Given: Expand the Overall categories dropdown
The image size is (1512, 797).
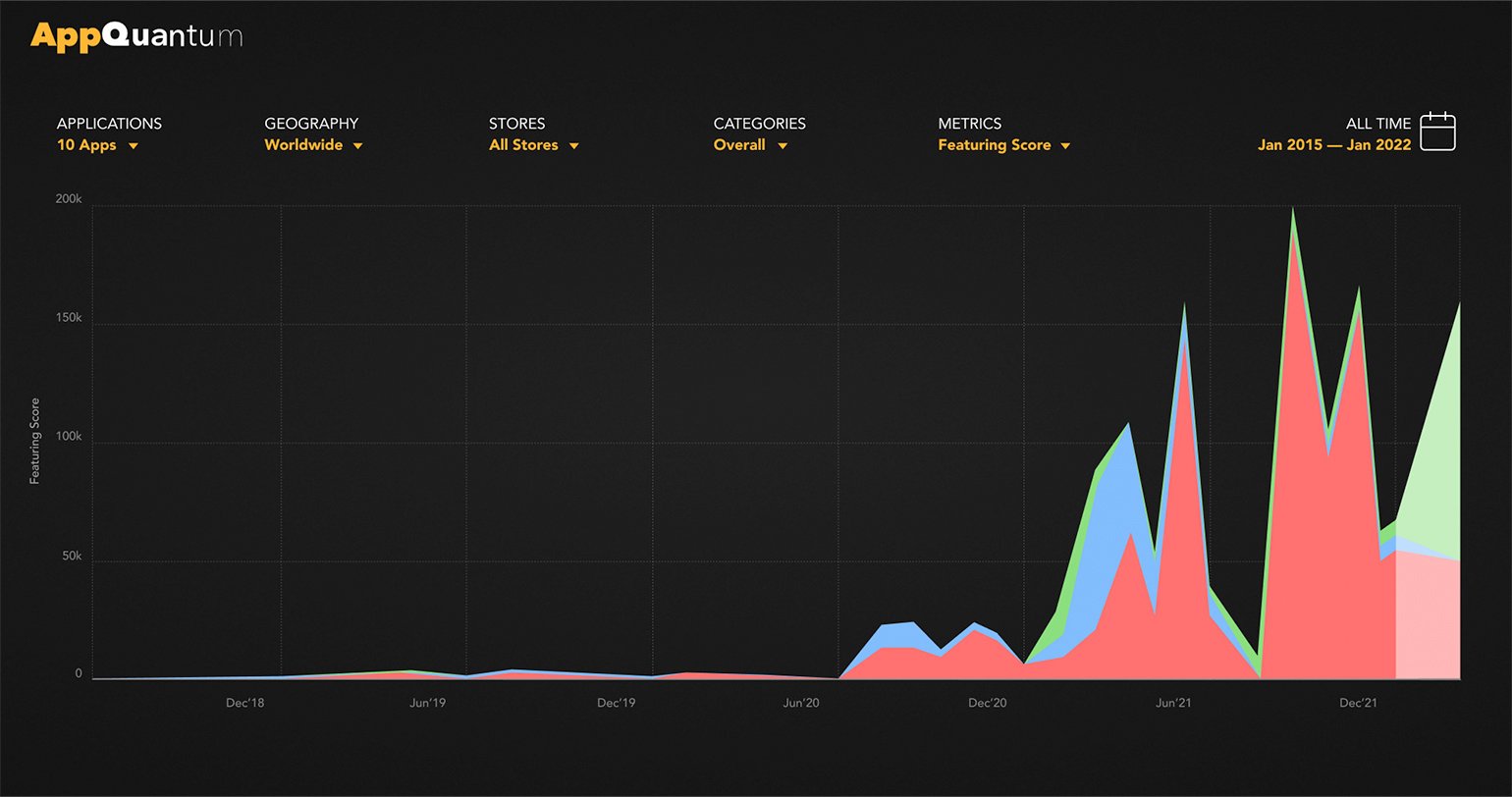Looking at the screenshot, I should (783, 146).
